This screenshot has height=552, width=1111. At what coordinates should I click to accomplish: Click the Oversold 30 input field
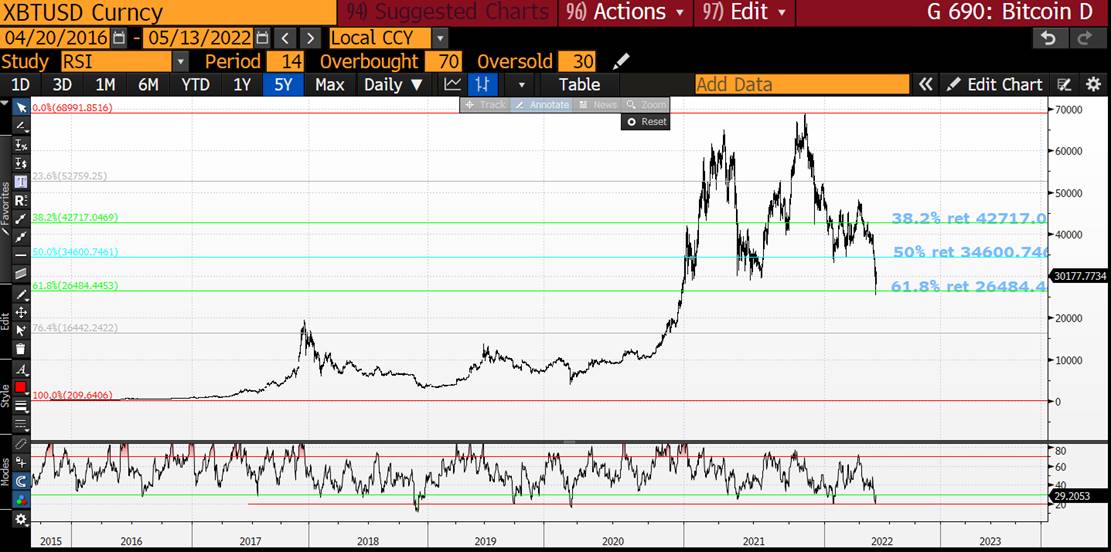[577, 62]
